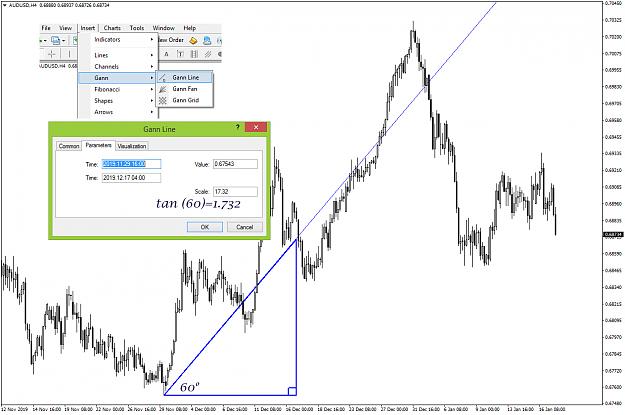The width and height of the screenshot is (625, 415).
Task: Click the Gann Line dialog help question mark
Action: 238,127
